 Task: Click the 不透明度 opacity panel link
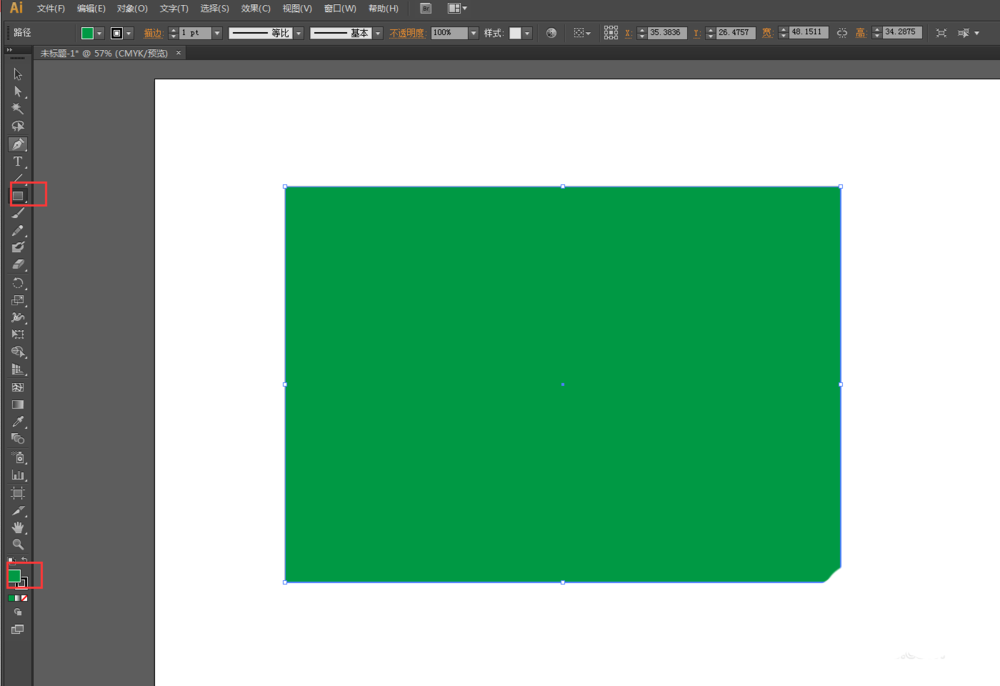pos(407,33)
